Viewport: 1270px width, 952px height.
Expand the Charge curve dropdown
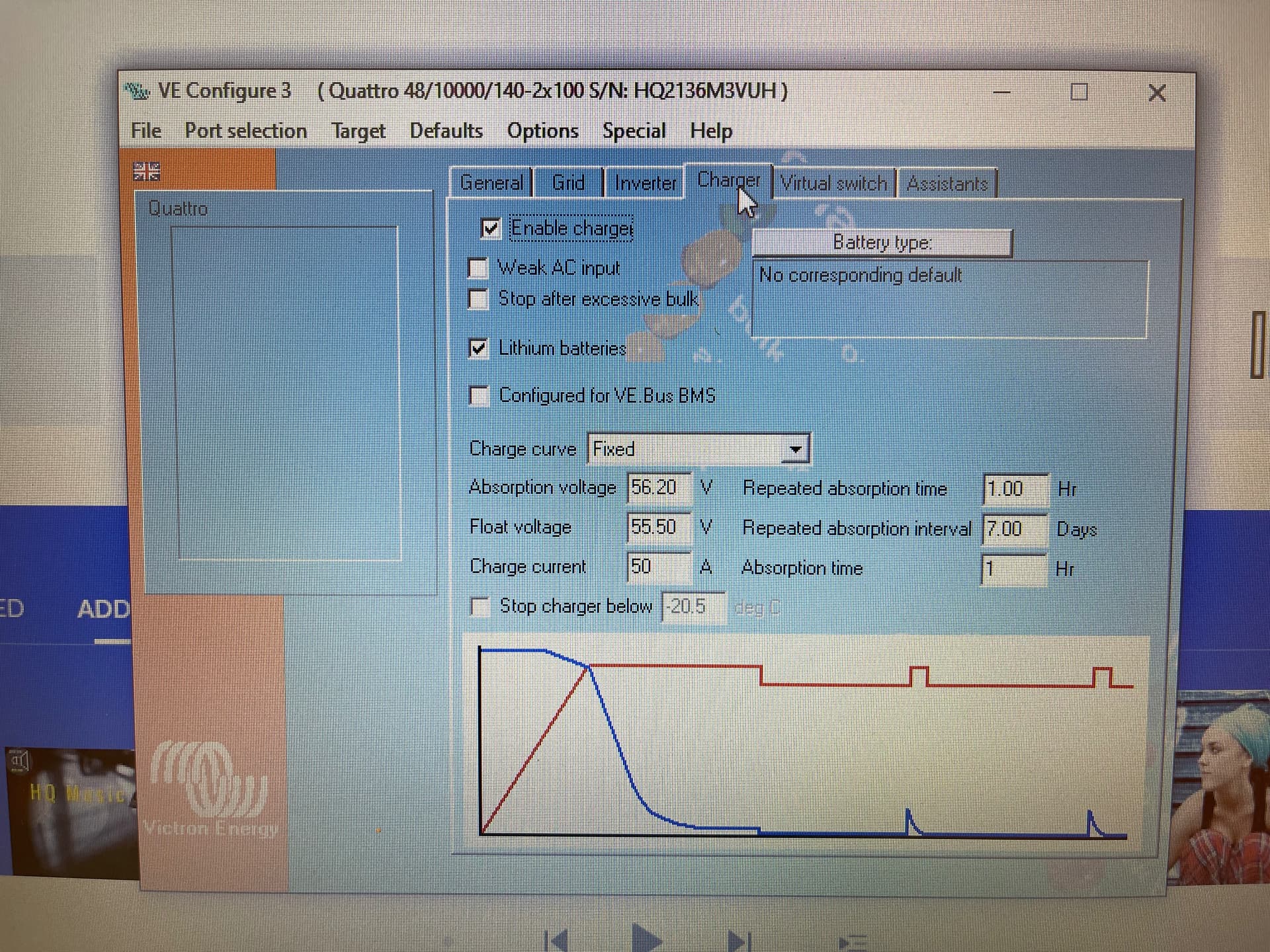[795, 450]
